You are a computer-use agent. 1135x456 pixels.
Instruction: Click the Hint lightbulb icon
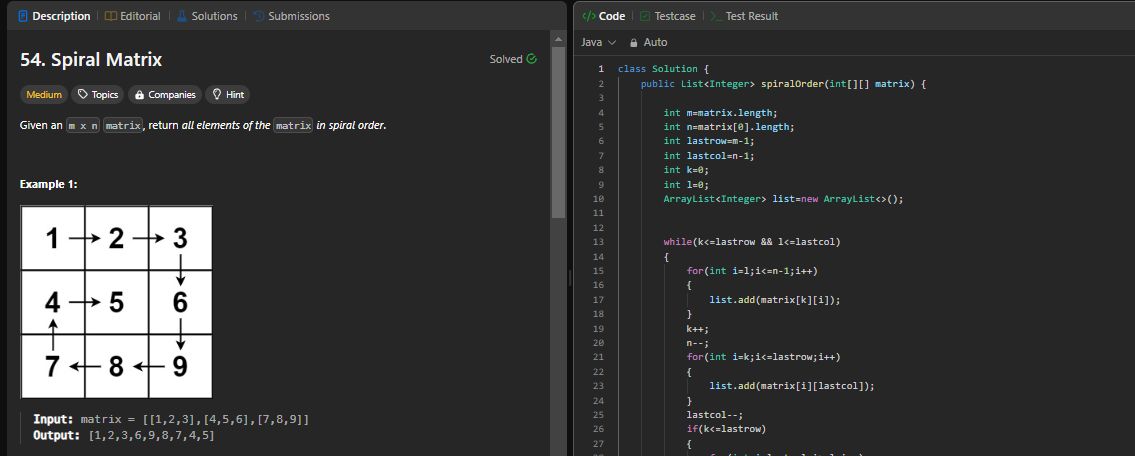click(x=216, y=94)
